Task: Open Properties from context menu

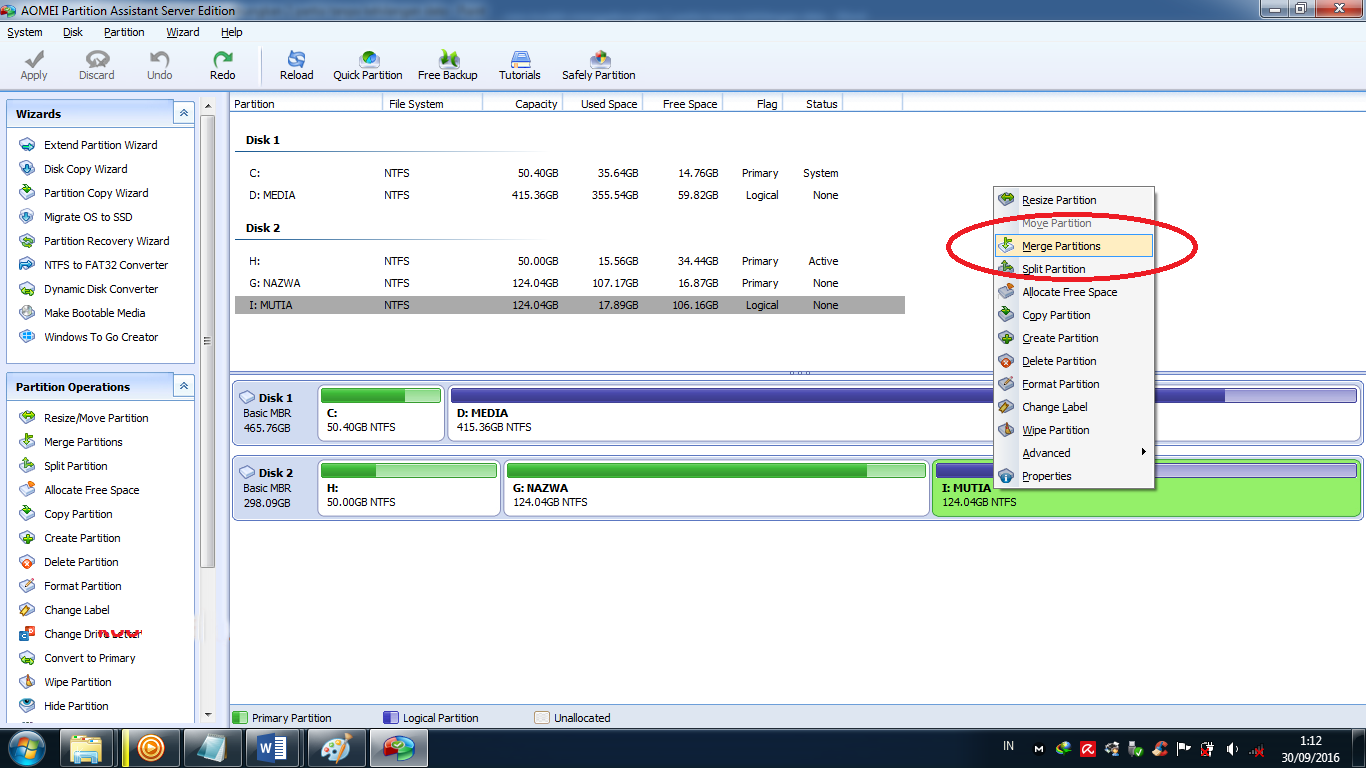Action: (1075, 476)
